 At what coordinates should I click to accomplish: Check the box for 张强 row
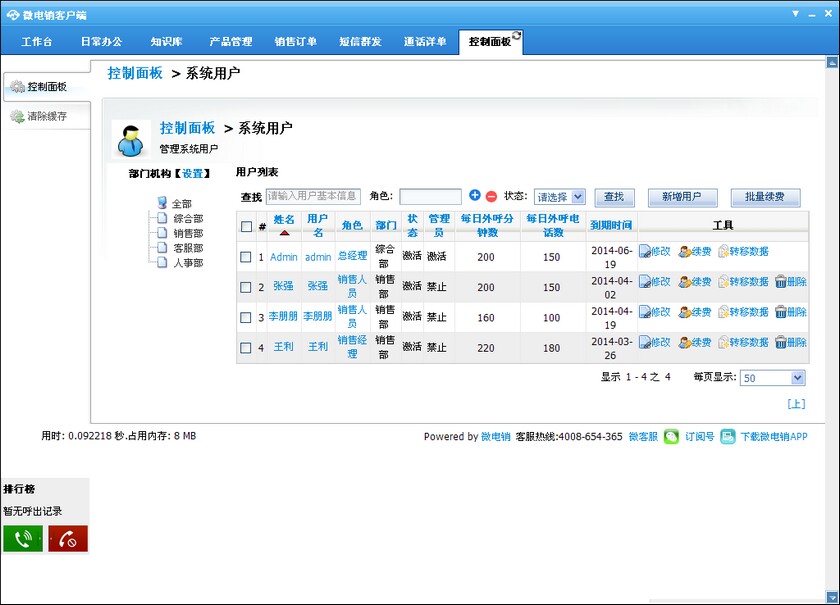(x=246, y=287)
